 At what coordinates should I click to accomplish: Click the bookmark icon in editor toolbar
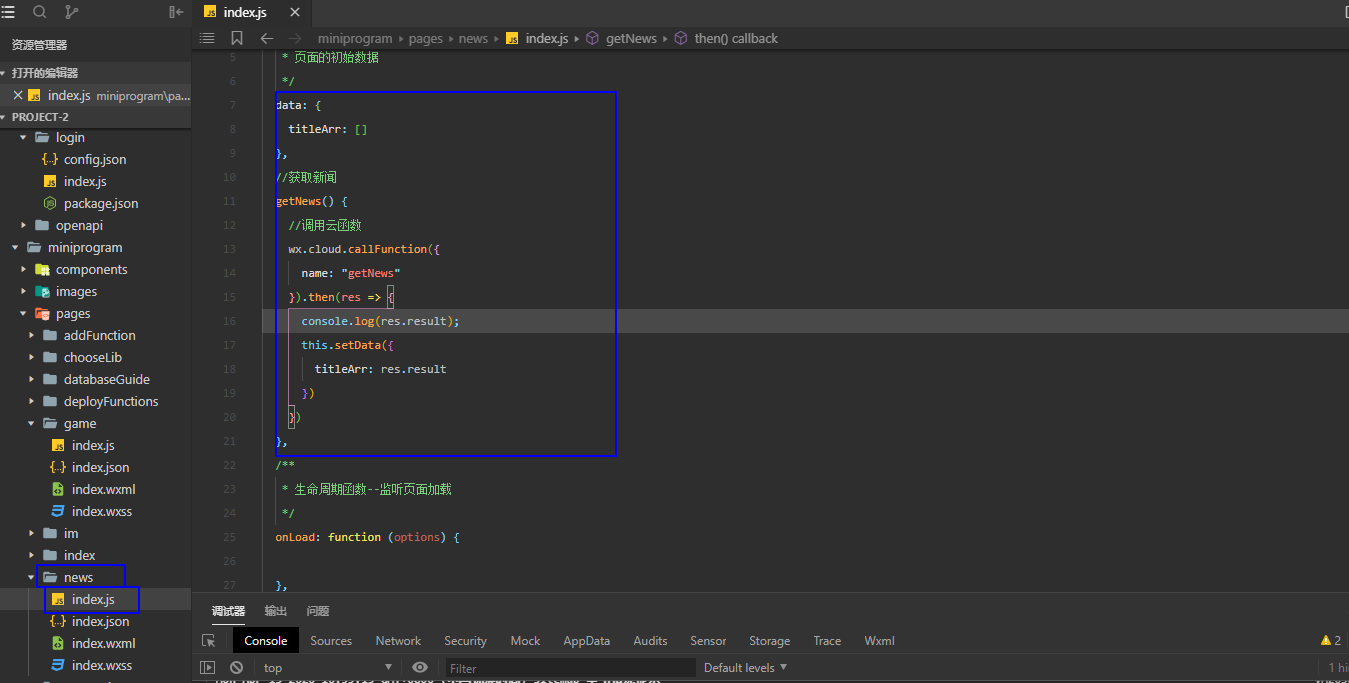237,38
